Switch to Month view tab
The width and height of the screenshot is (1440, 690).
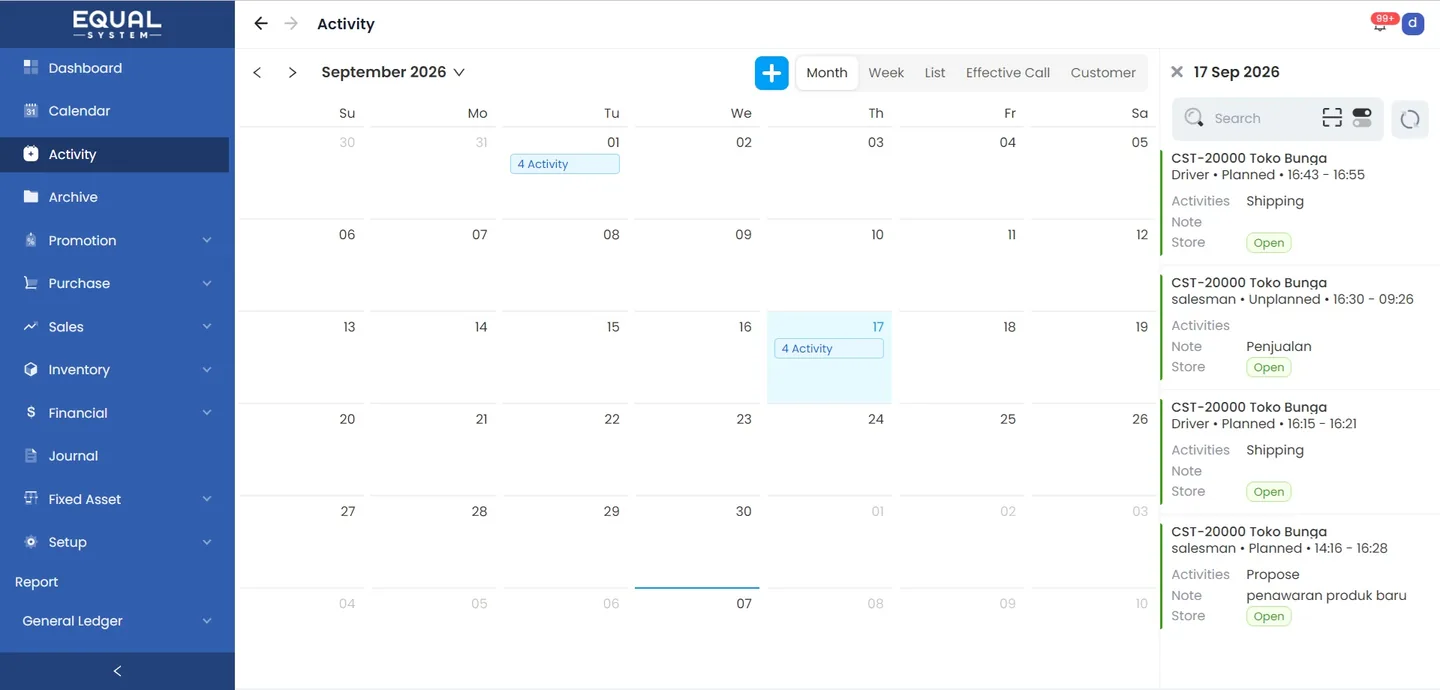pos(827,73)
